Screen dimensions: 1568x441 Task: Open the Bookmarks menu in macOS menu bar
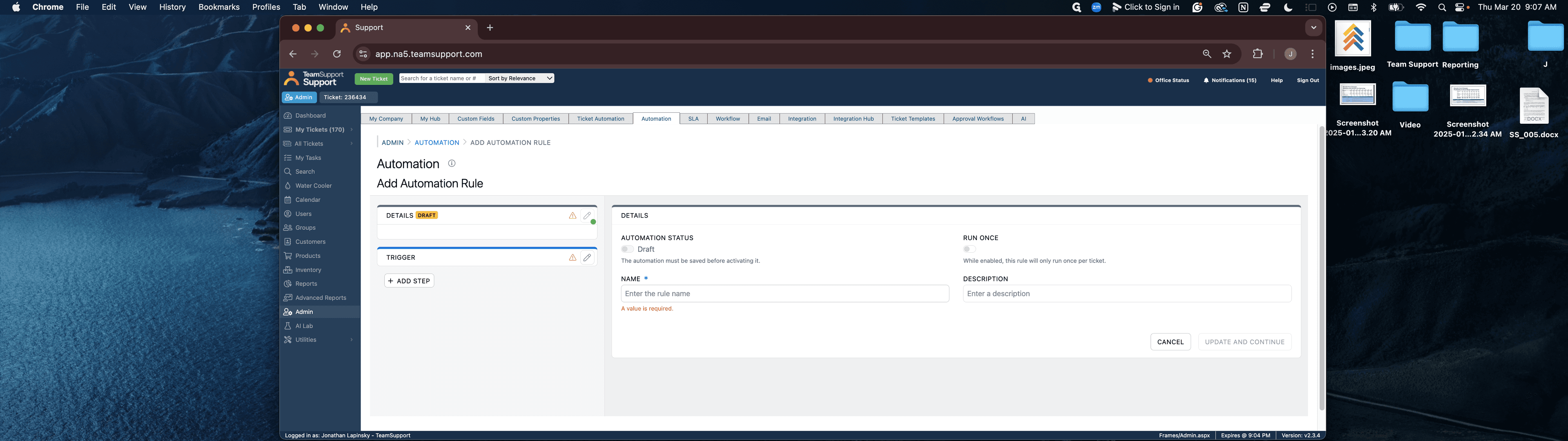coord(218,7)
